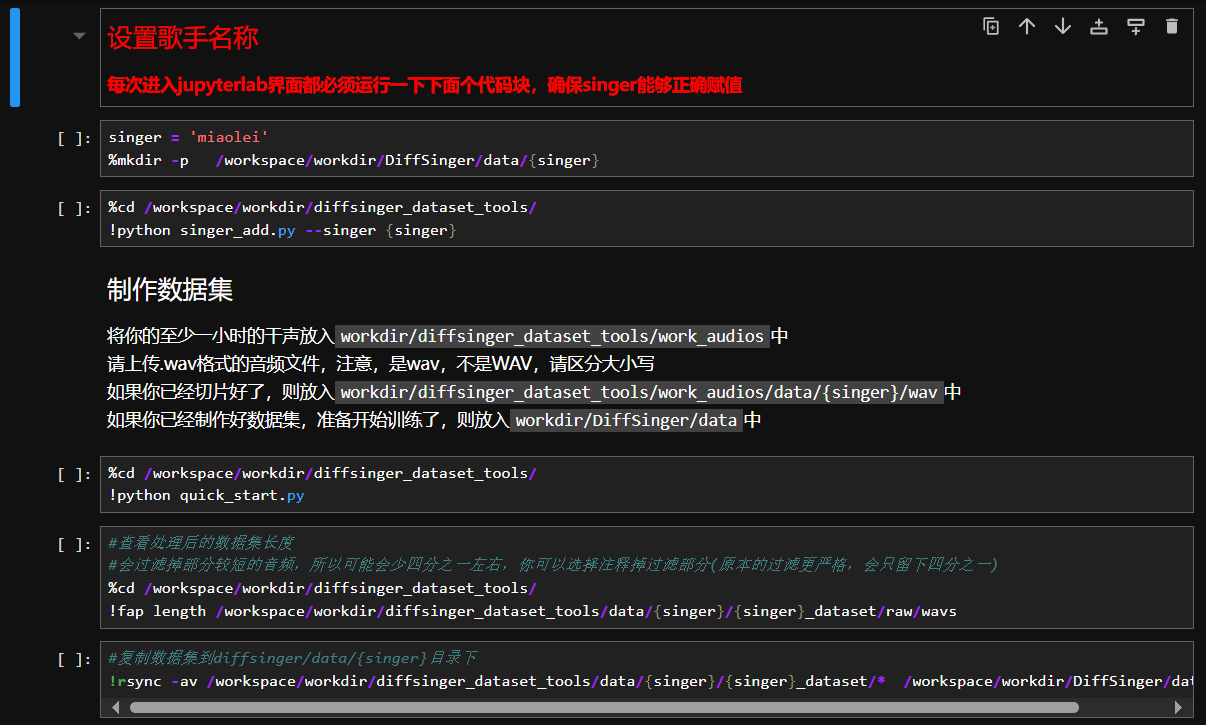This screenshot has width=1206, height=725.
Task: Click the blue cell collapser bar
Action: [15, 58]
